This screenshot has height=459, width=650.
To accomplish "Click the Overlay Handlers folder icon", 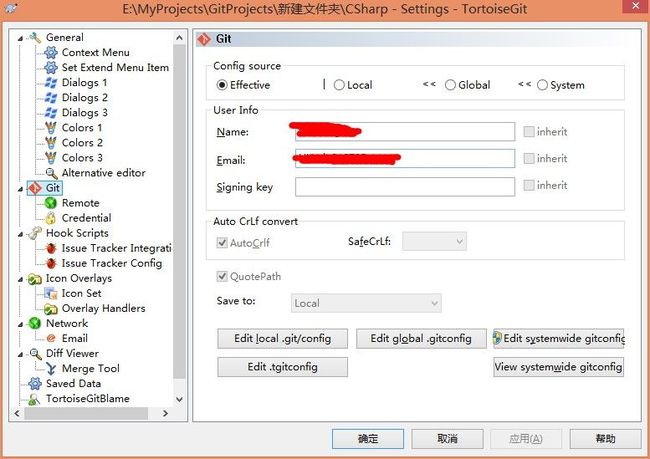I will (x=51, y=308).
